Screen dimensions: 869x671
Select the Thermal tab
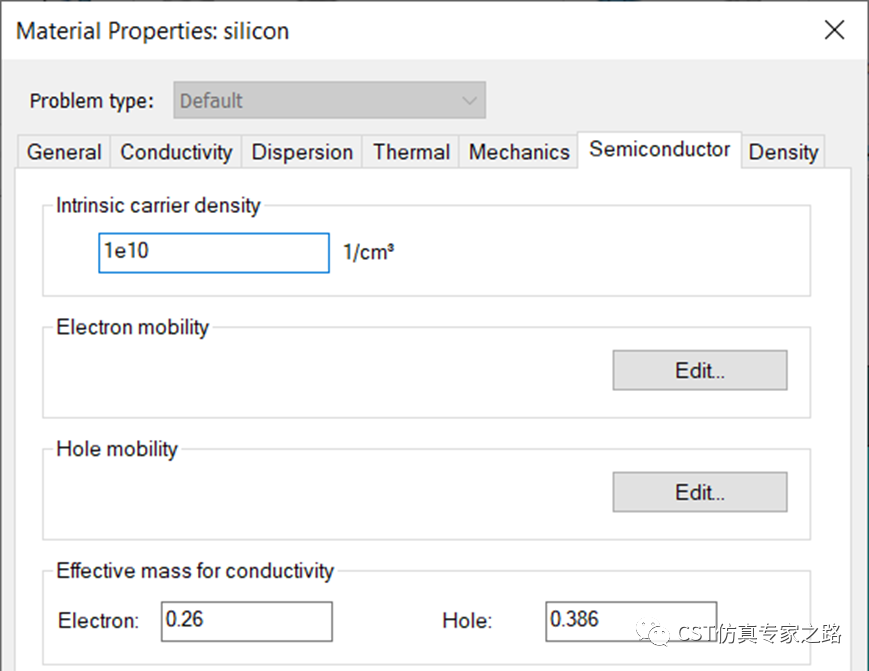[411, 152]
